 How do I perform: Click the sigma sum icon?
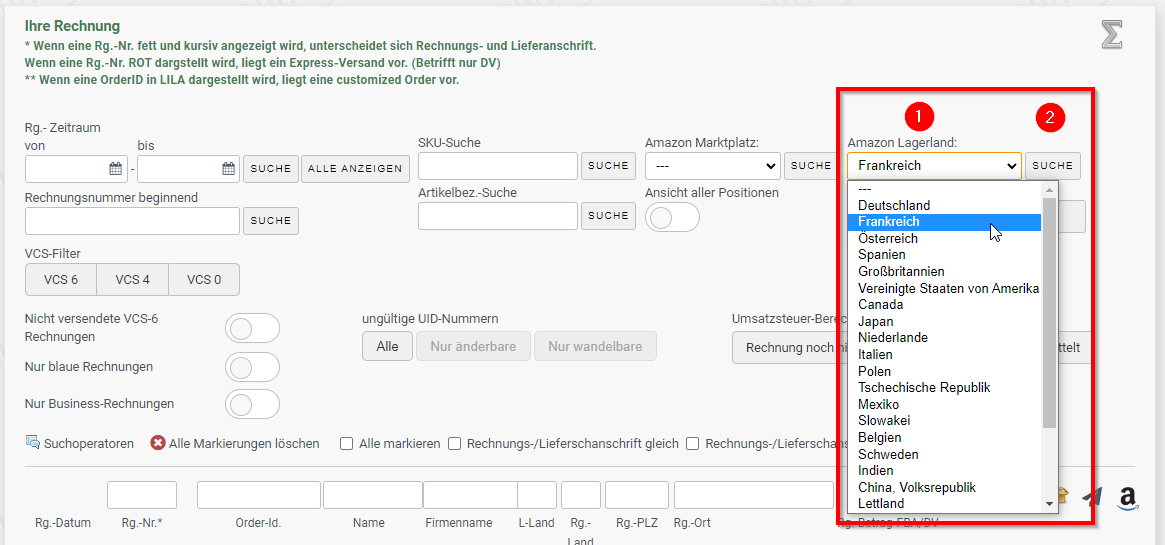click(1111, 35)
